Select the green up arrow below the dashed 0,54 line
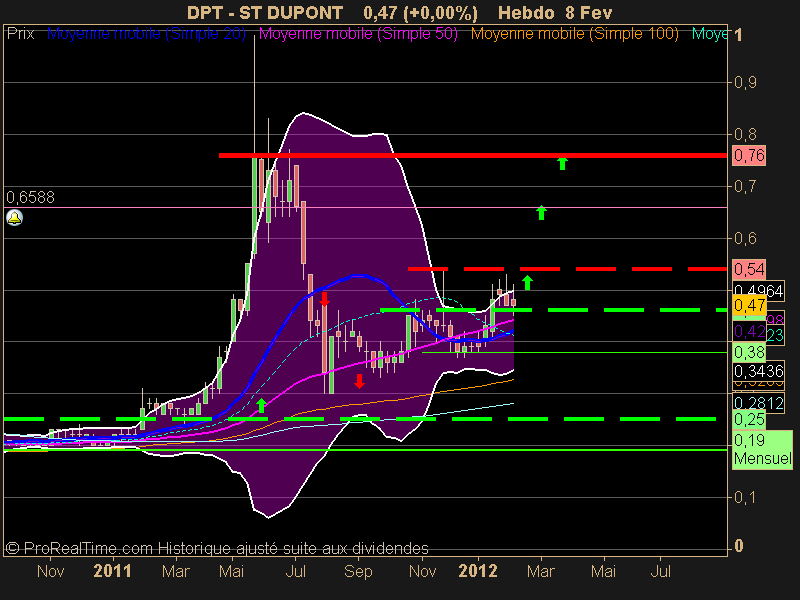 click(528, 283)
